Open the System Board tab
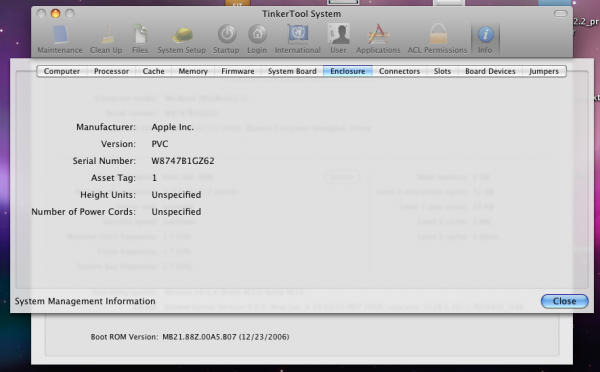The height and width of the screenshot is (372, 600). [292, 71]
